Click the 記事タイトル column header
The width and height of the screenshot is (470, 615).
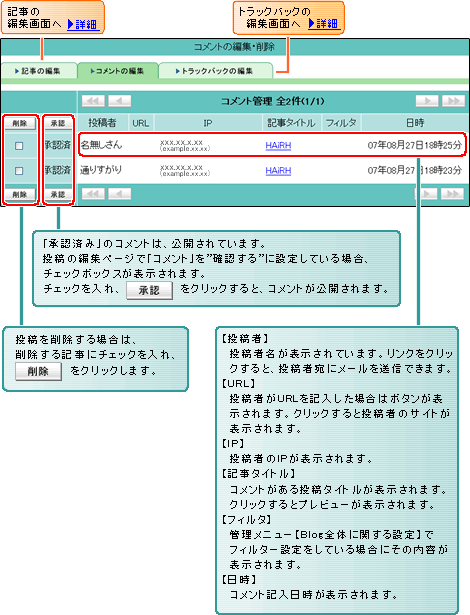click(x=291, y=123)
